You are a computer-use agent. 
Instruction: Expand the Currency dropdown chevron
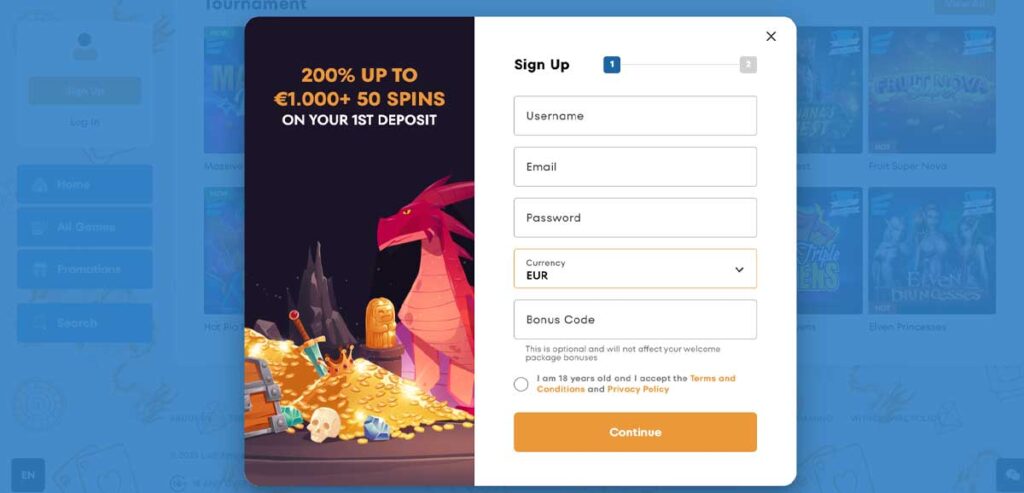point(739,270)
